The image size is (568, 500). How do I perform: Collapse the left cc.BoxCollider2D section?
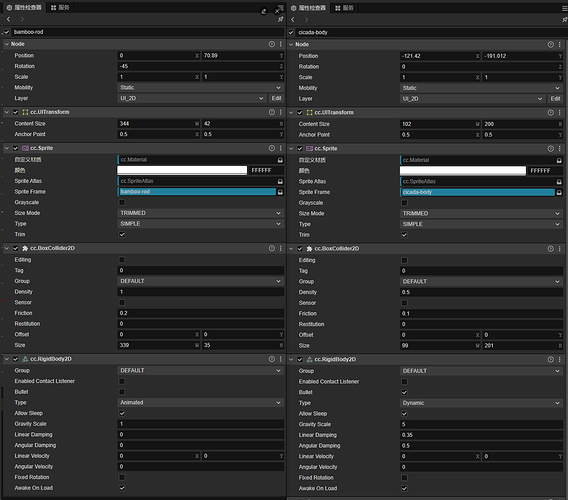click(x=7, y=248)
